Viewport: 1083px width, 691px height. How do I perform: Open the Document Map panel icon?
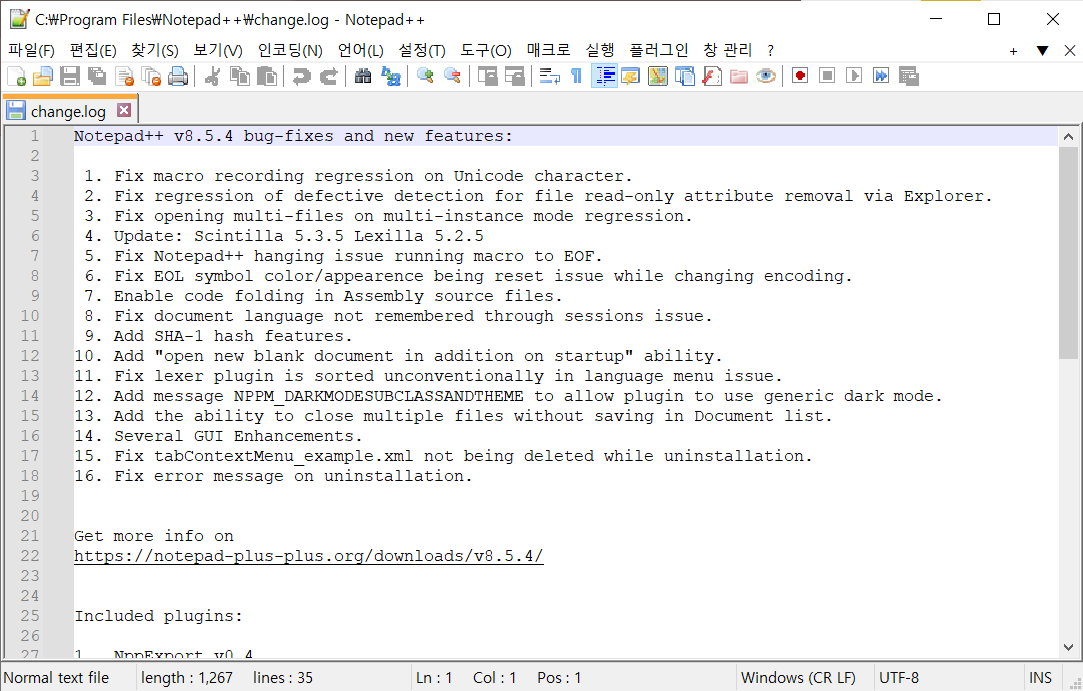(x=658, y=76)
